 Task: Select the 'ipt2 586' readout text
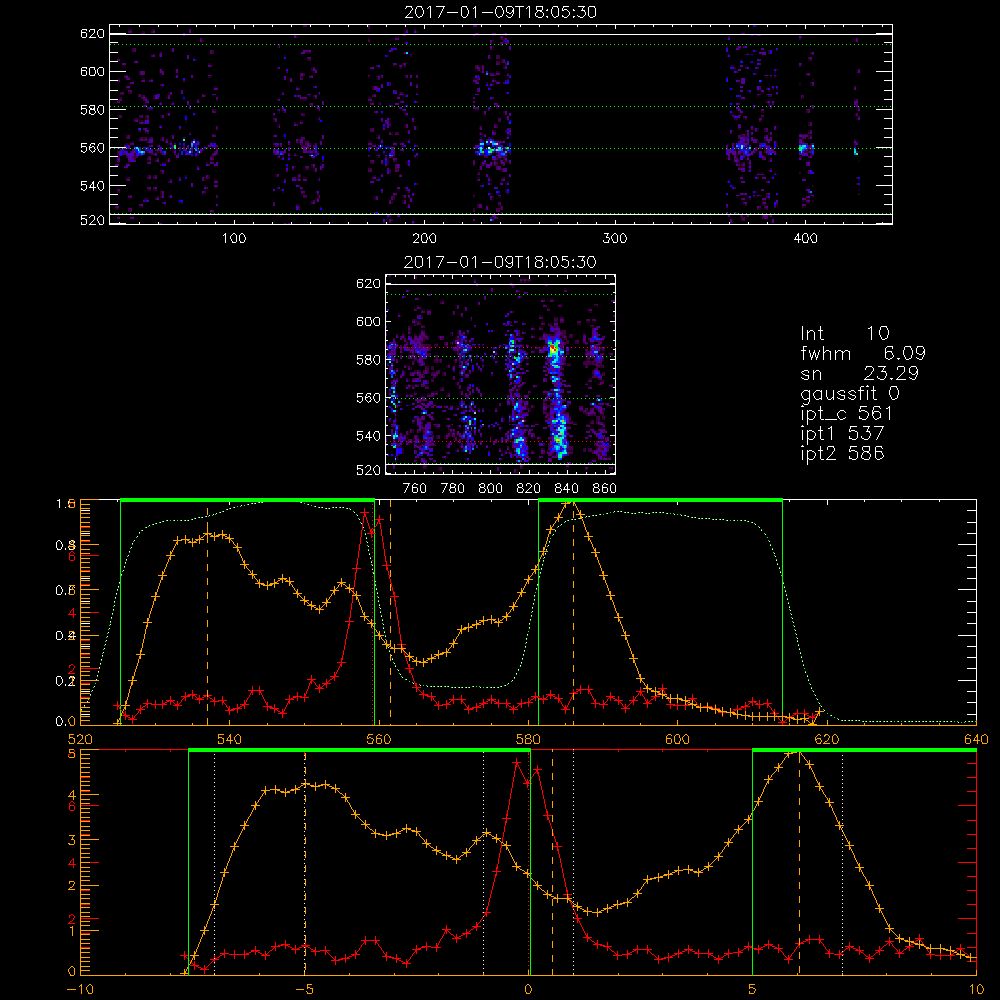[x=842, y=453]
